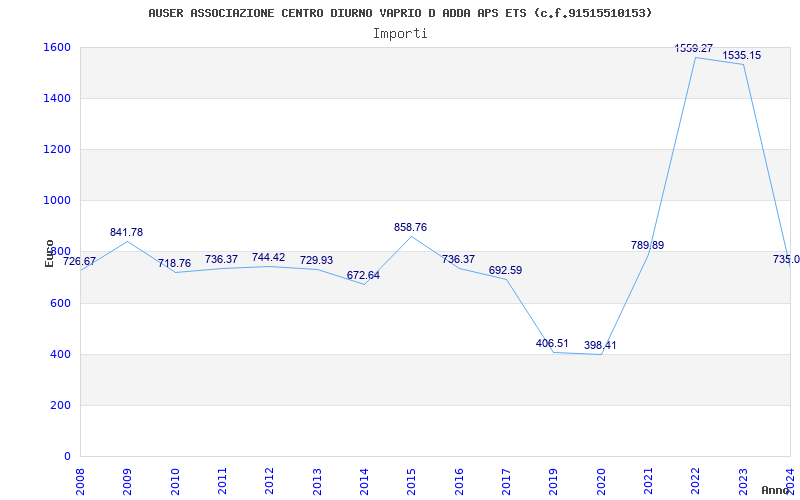The width and height of the screenshot is (800, 500).
Task: Click the 672.64 data label
Action: point(363,275)
